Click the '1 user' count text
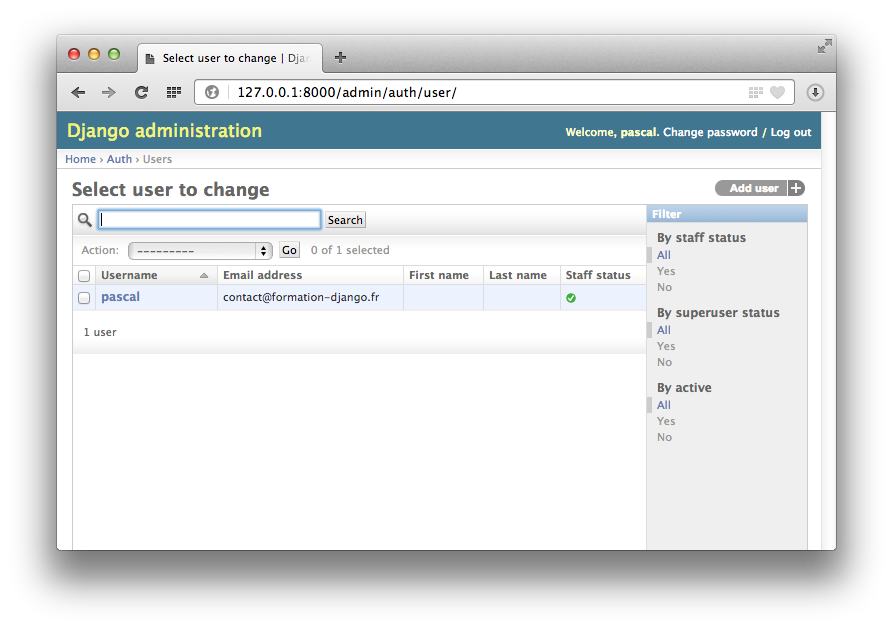Screen dimensions: 893x629 (x=100, y=332)
